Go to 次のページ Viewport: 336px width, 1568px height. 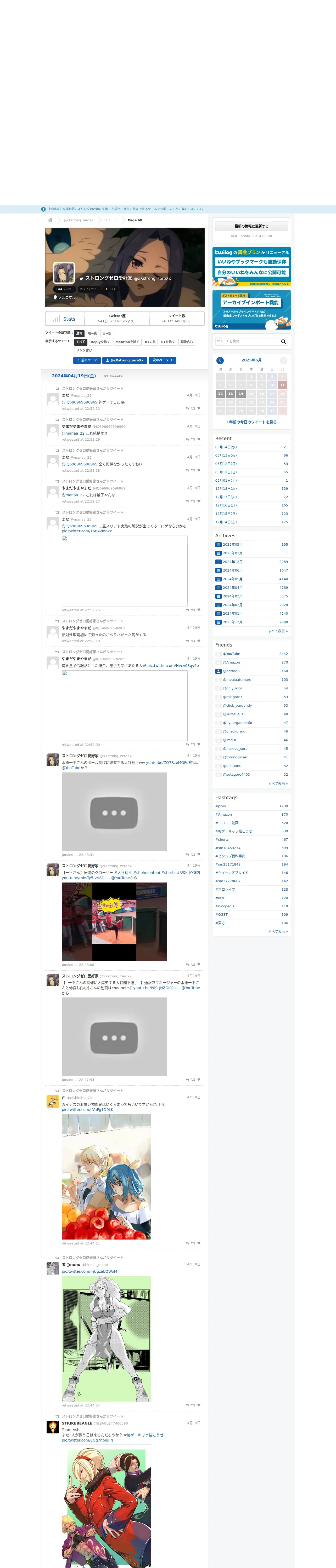pos(163,360)
